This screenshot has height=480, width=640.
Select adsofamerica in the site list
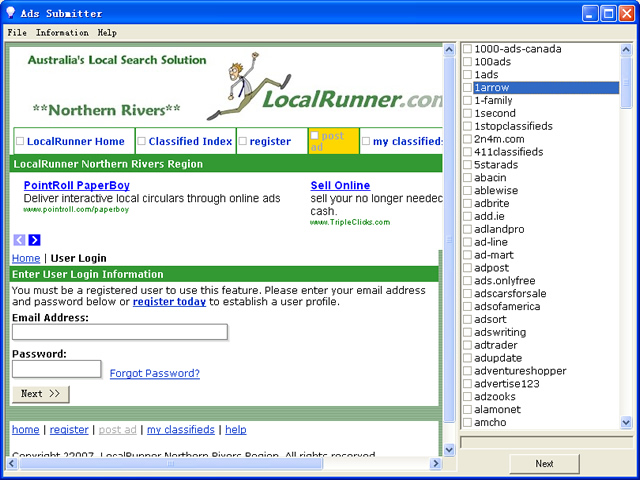507,306
